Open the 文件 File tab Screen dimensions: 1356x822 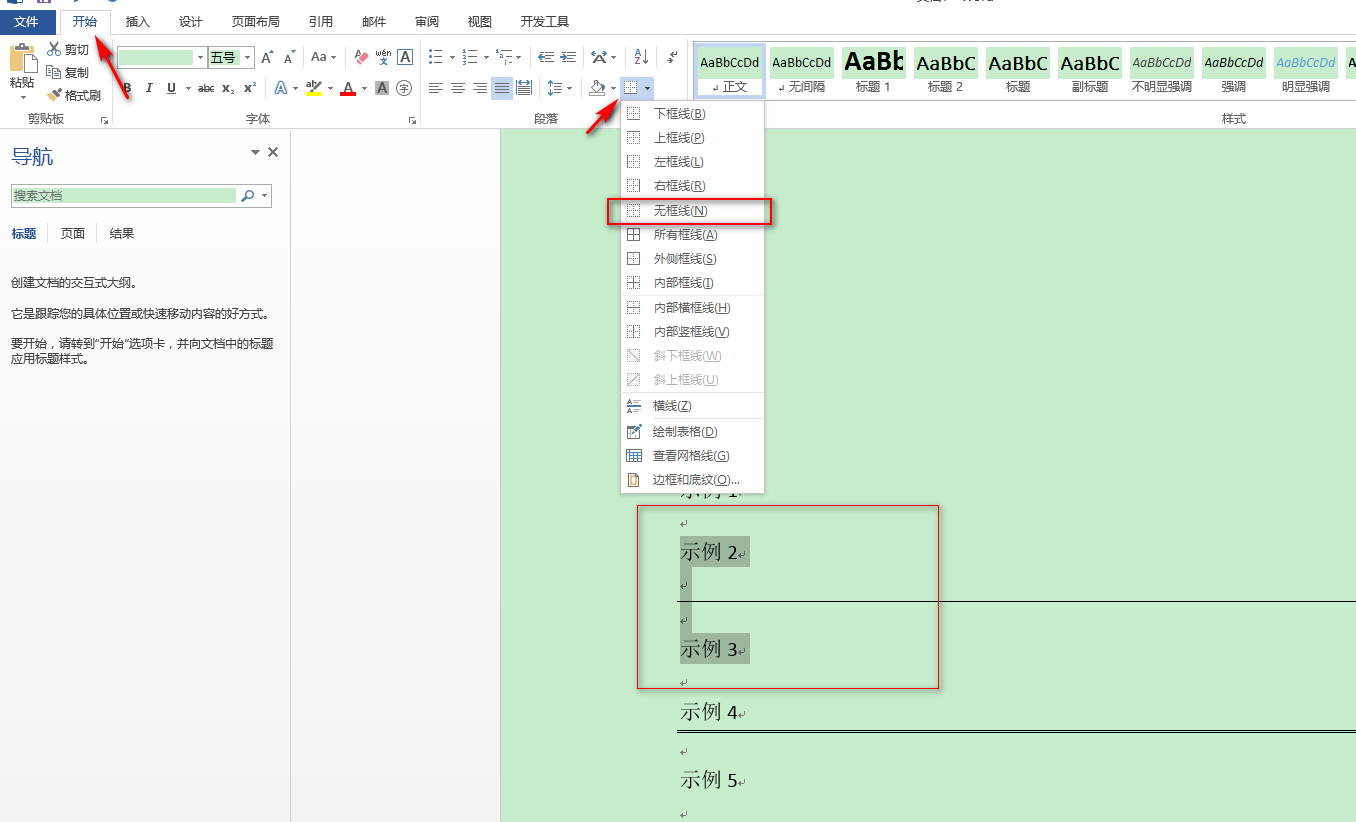(27, 21)
